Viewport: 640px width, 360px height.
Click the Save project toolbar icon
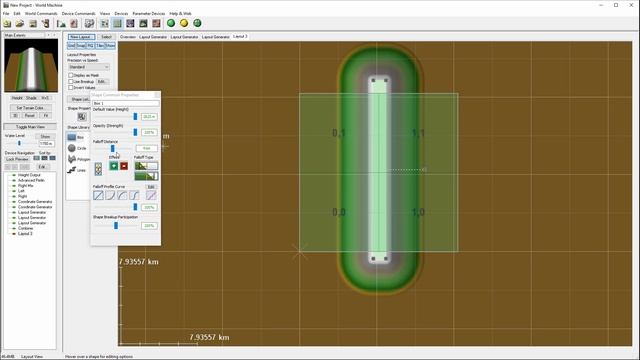tap(33, 24)
